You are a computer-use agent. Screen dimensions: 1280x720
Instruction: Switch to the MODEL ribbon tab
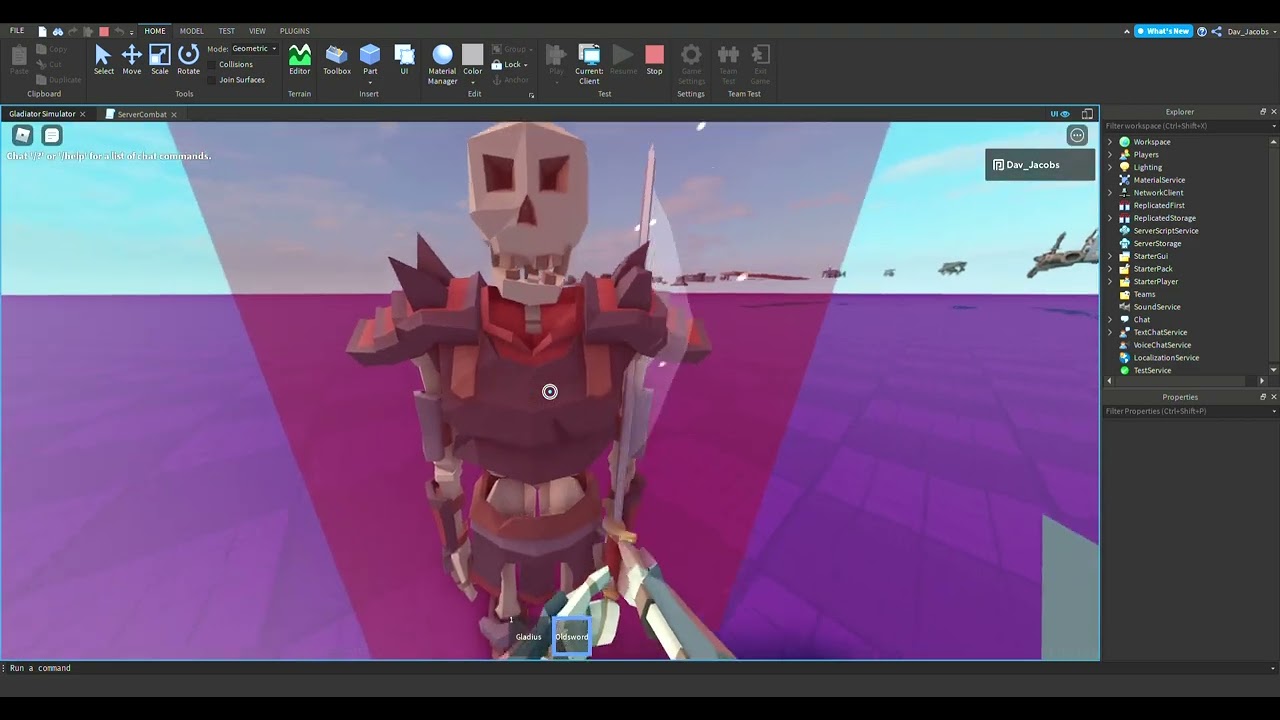191,31
